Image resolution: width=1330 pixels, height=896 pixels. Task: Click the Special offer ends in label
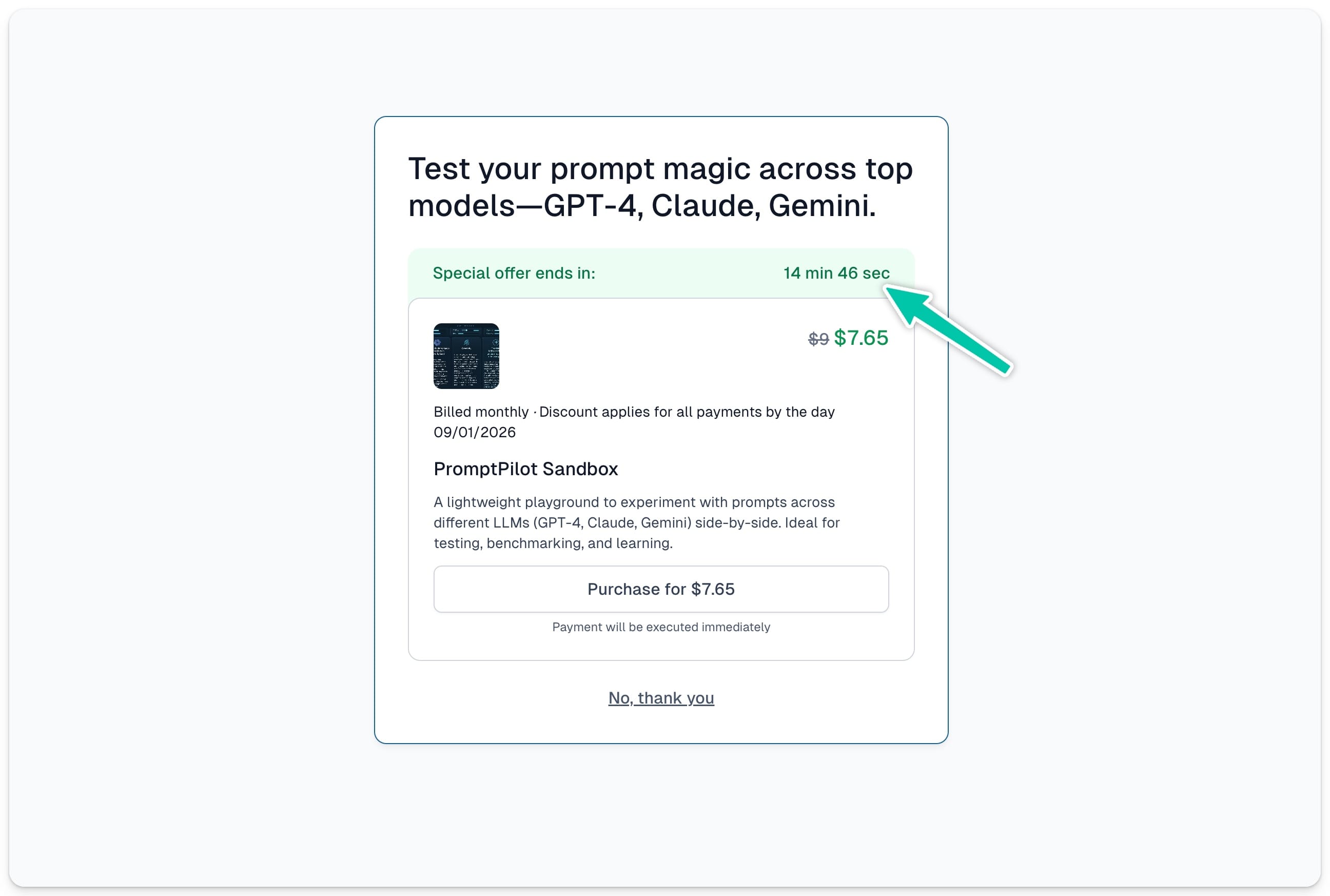[514, 273]
